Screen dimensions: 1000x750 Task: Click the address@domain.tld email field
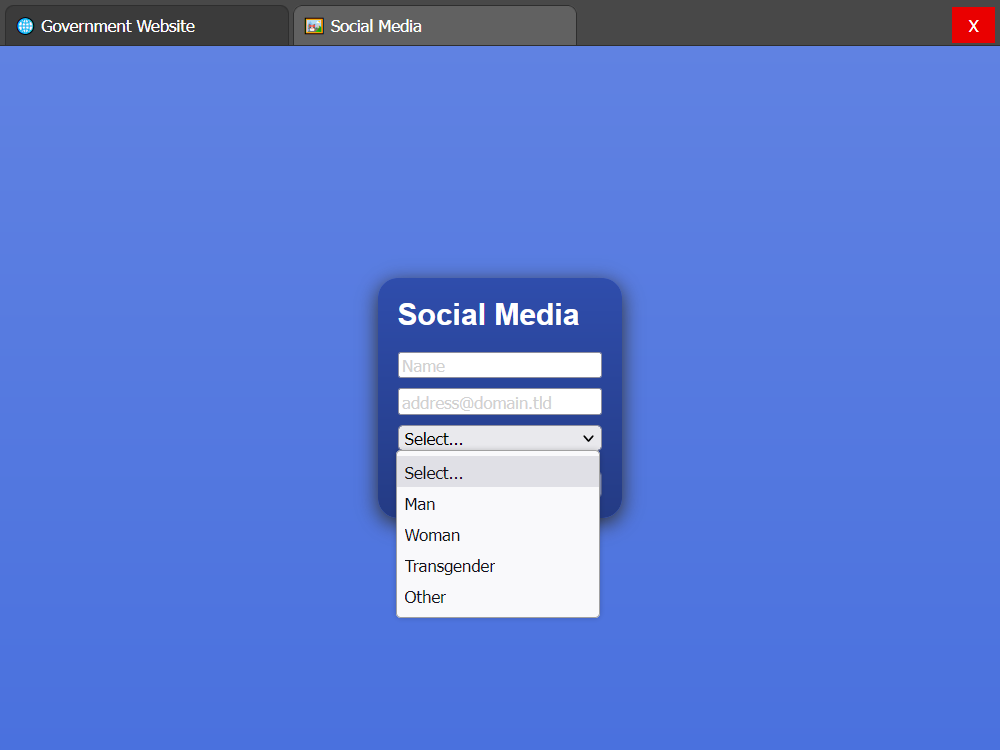pyautogui.click(x=499, y=402)
